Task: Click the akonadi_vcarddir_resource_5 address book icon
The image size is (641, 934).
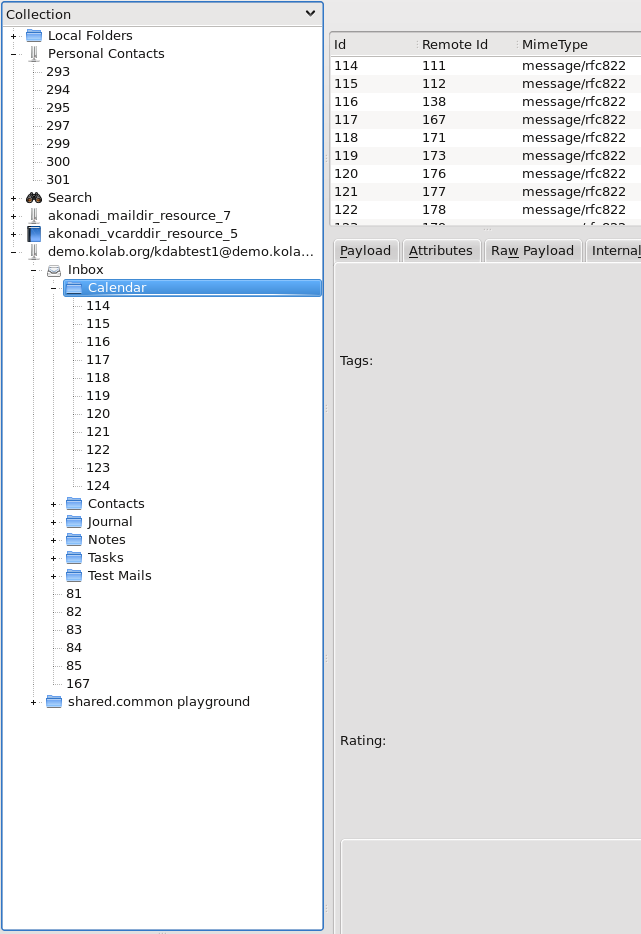Action: [34, 234]
